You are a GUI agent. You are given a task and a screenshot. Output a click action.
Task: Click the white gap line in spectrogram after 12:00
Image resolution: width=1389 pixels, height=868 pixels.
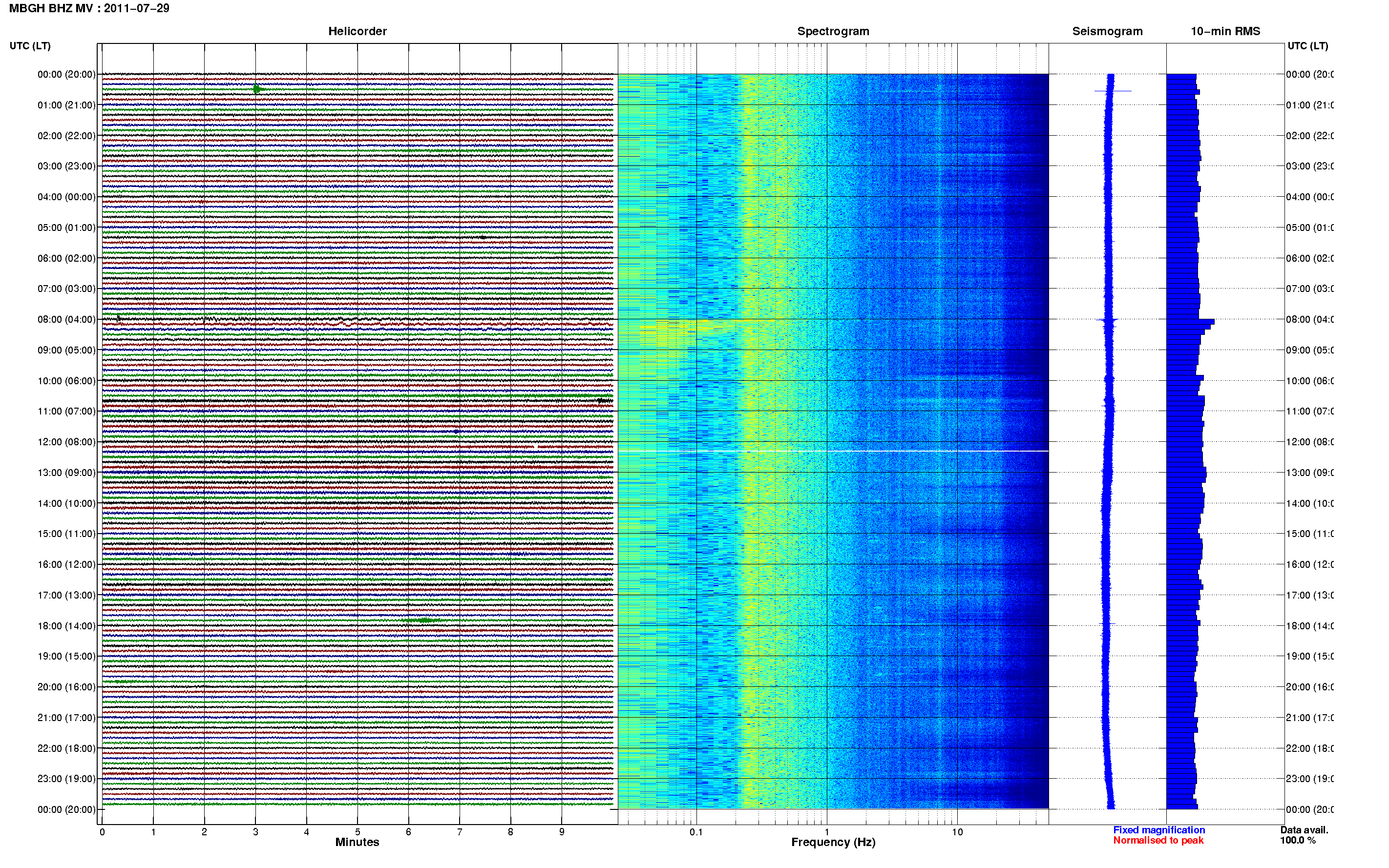click(x=833, y=451)
